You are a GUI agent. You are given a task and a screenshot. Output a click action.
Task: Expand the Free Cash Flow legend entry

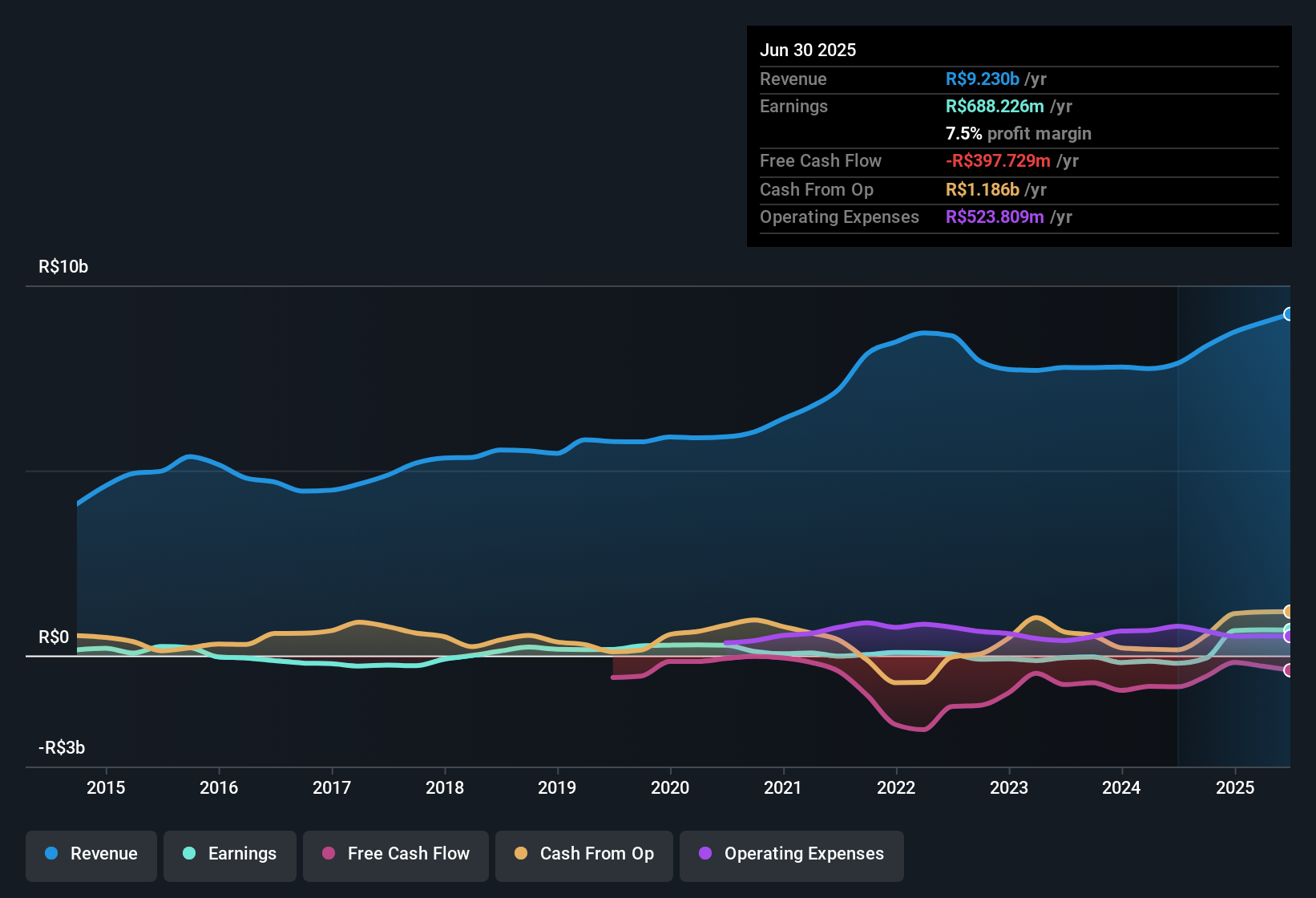tap(395, 856)
